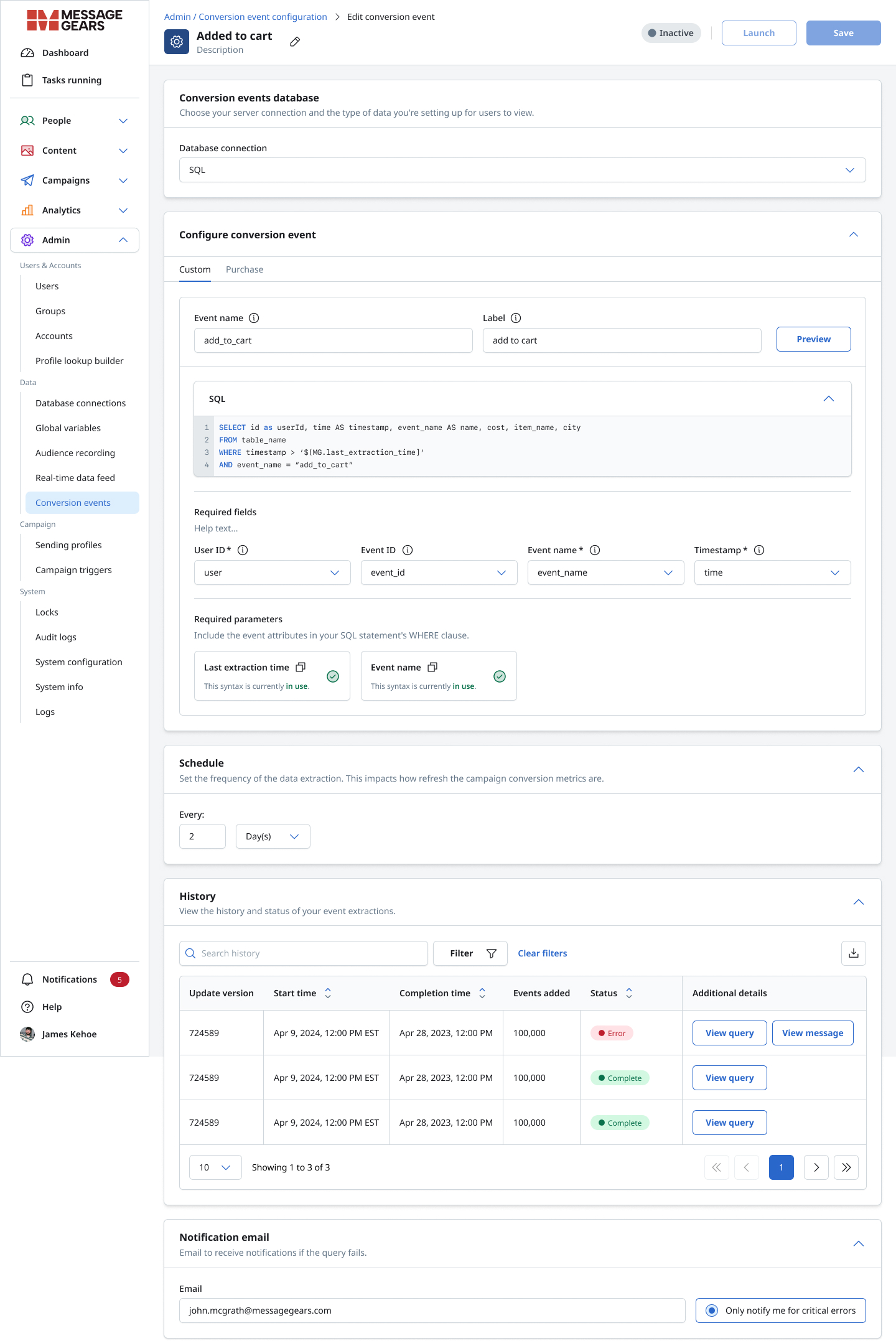Click the Save button
Screen dimensions: 896x1341
[x=844, y=33]
